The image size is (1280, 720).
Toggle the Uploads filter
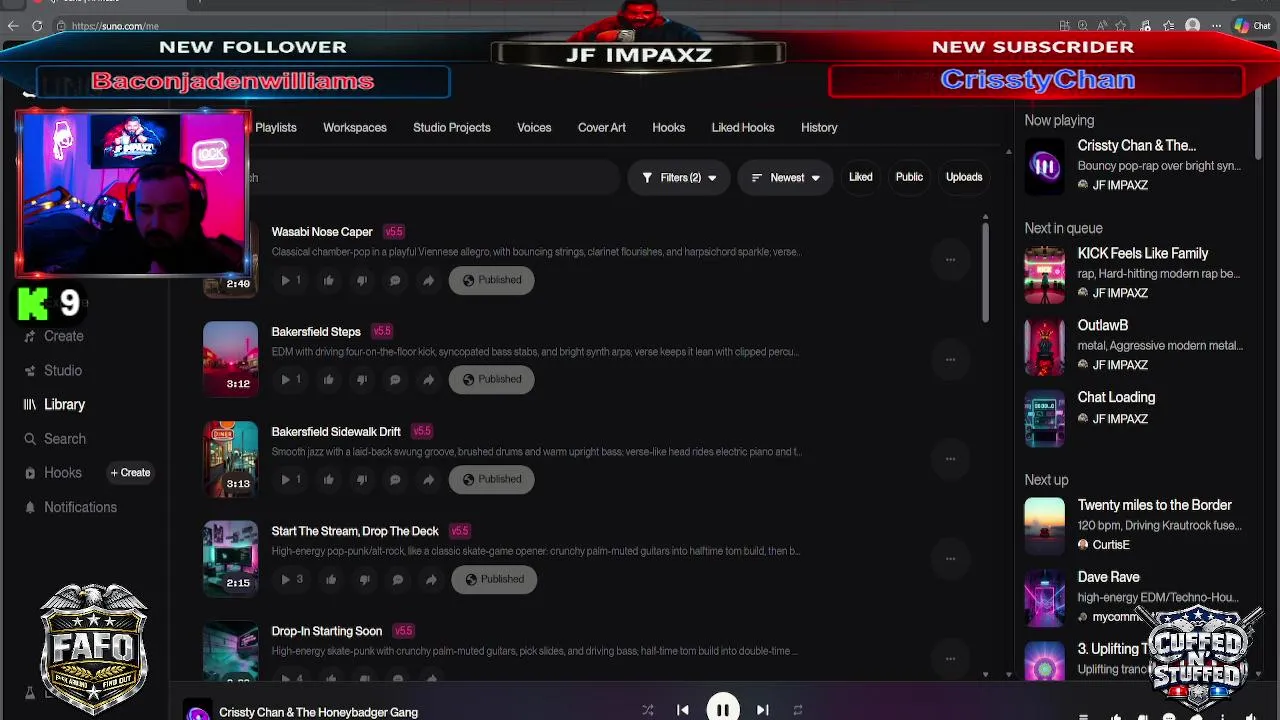[x=964, y=177]
